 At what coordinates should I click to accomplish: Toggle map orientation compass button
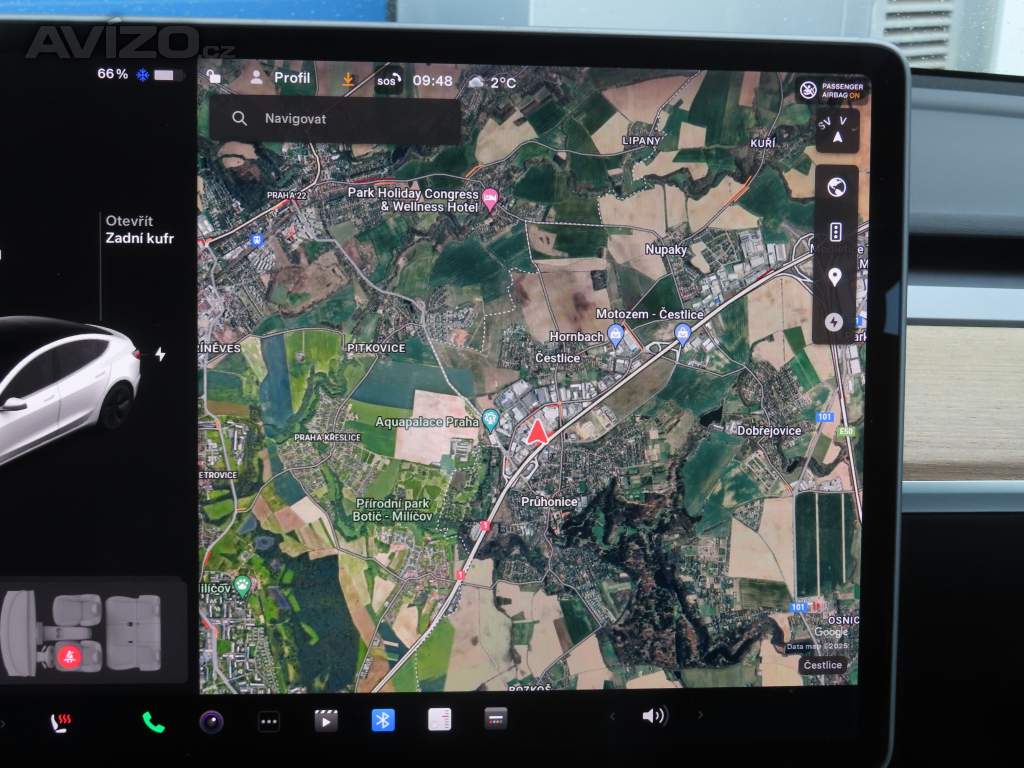click(x=837, y=131)
